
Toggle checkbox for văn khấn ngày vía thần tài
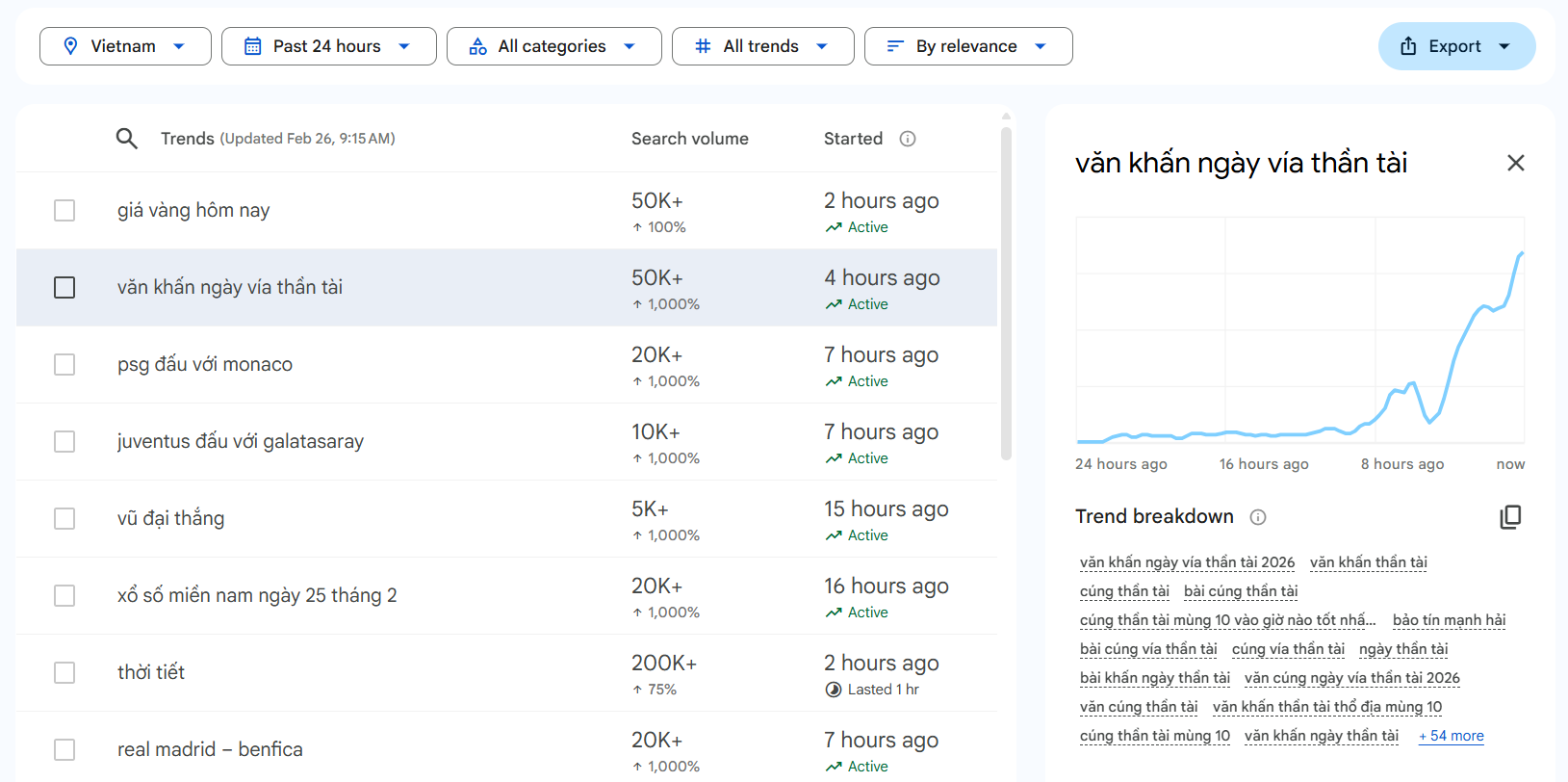point(64,287)
